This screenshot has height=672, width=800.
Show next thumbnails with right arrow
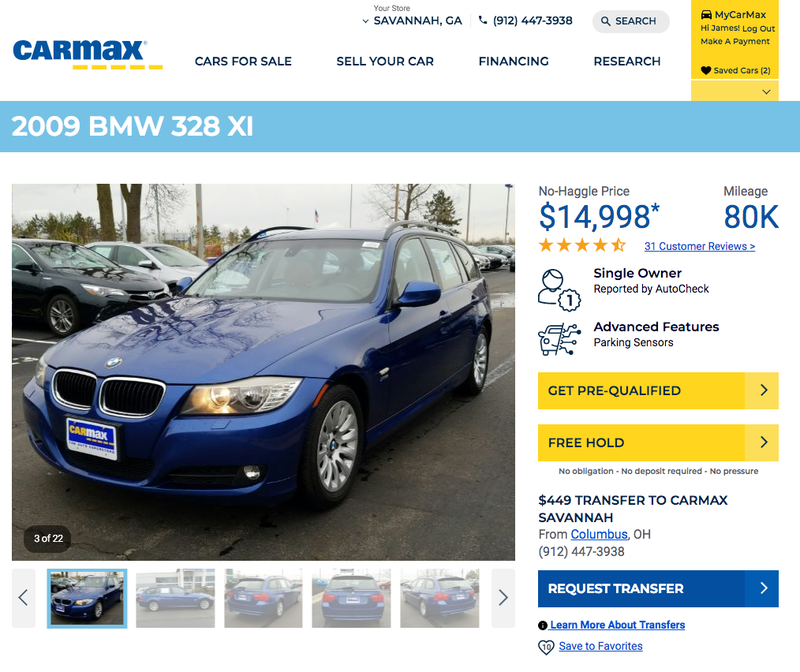click(x=503, y=598)
